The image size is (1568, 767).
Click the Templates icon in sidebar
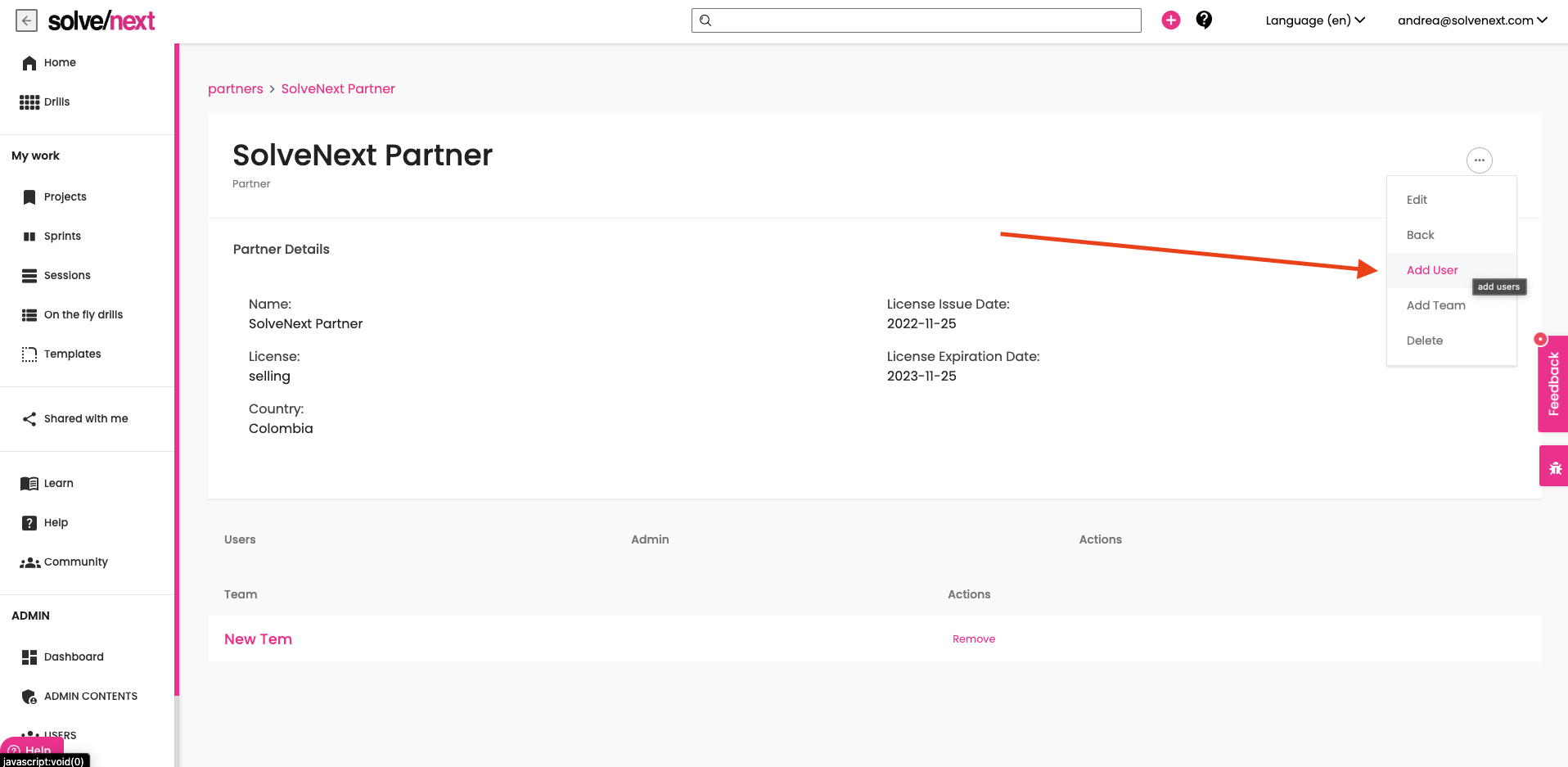click(x=29, y=354)
